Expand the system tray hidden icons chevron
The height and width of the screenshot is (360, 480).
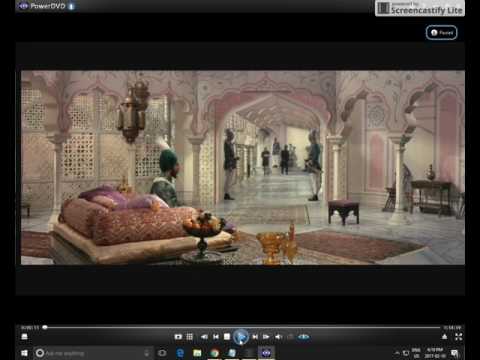coord(397,353)
